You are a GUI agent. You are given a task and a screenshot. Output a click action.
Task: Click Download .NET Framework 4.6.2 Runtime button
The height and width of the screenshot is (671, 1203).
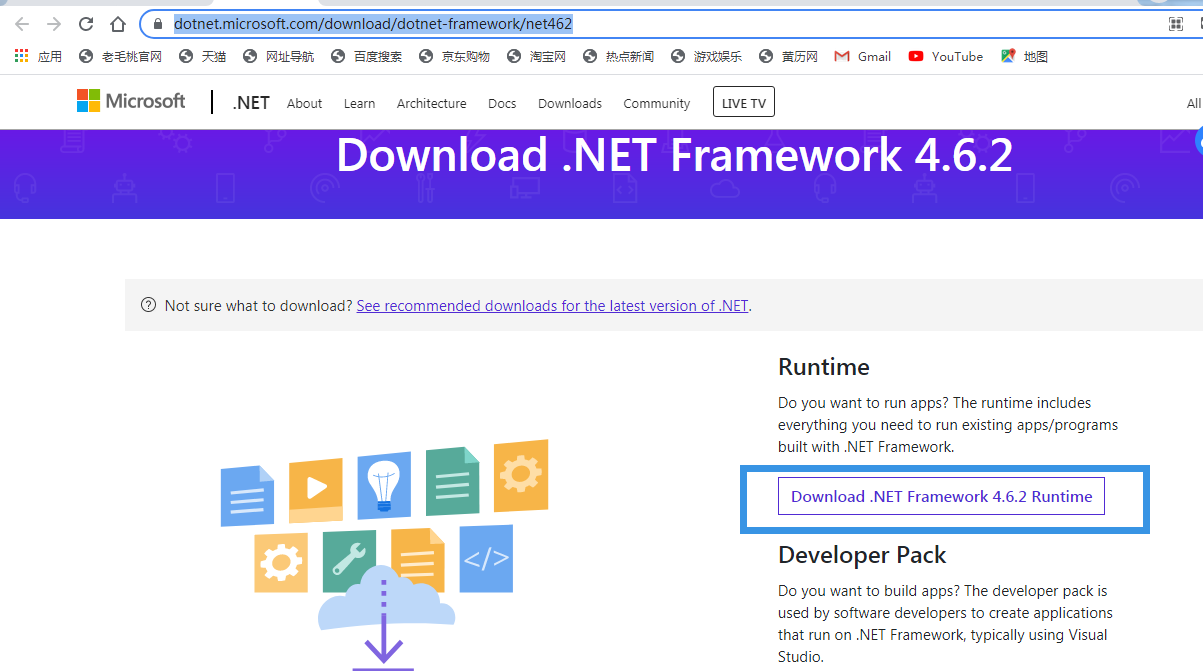[941, 496]
